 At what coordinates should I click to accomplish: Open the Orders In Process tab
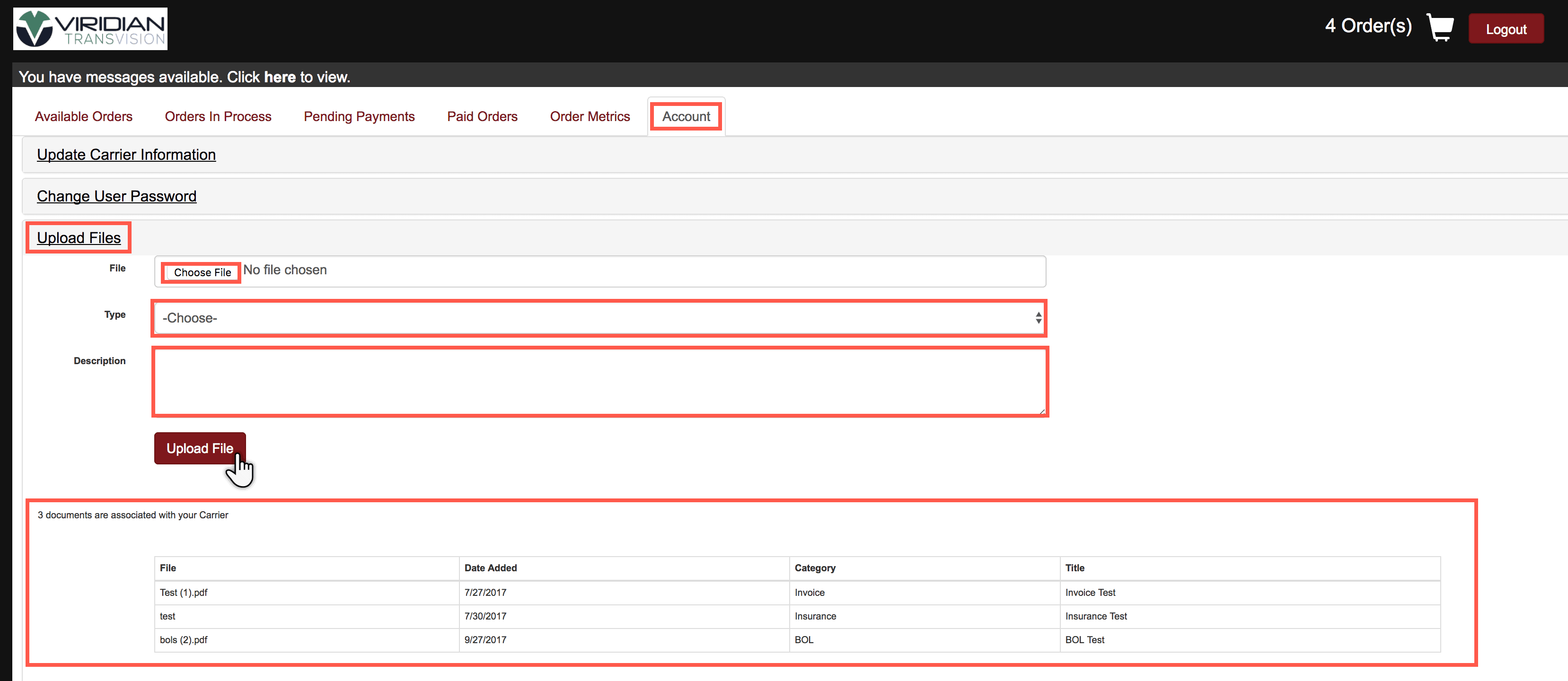tap(218, 116)
